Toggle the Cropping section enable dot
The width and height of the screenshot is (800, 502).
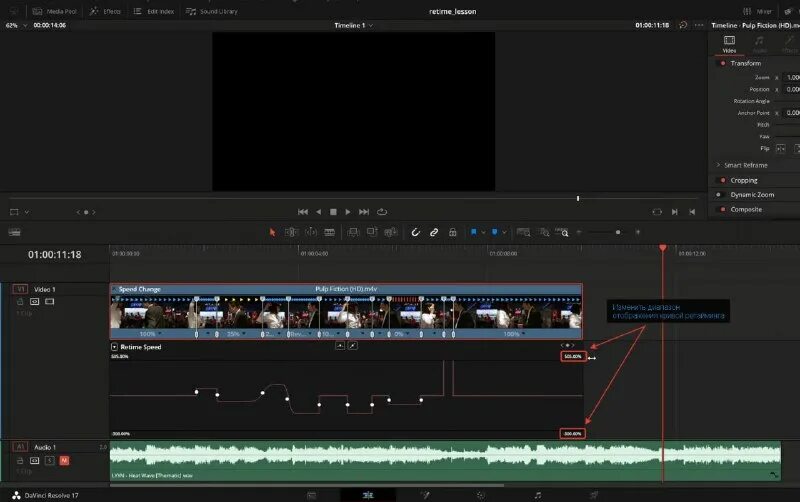click(x=722, y=180)
